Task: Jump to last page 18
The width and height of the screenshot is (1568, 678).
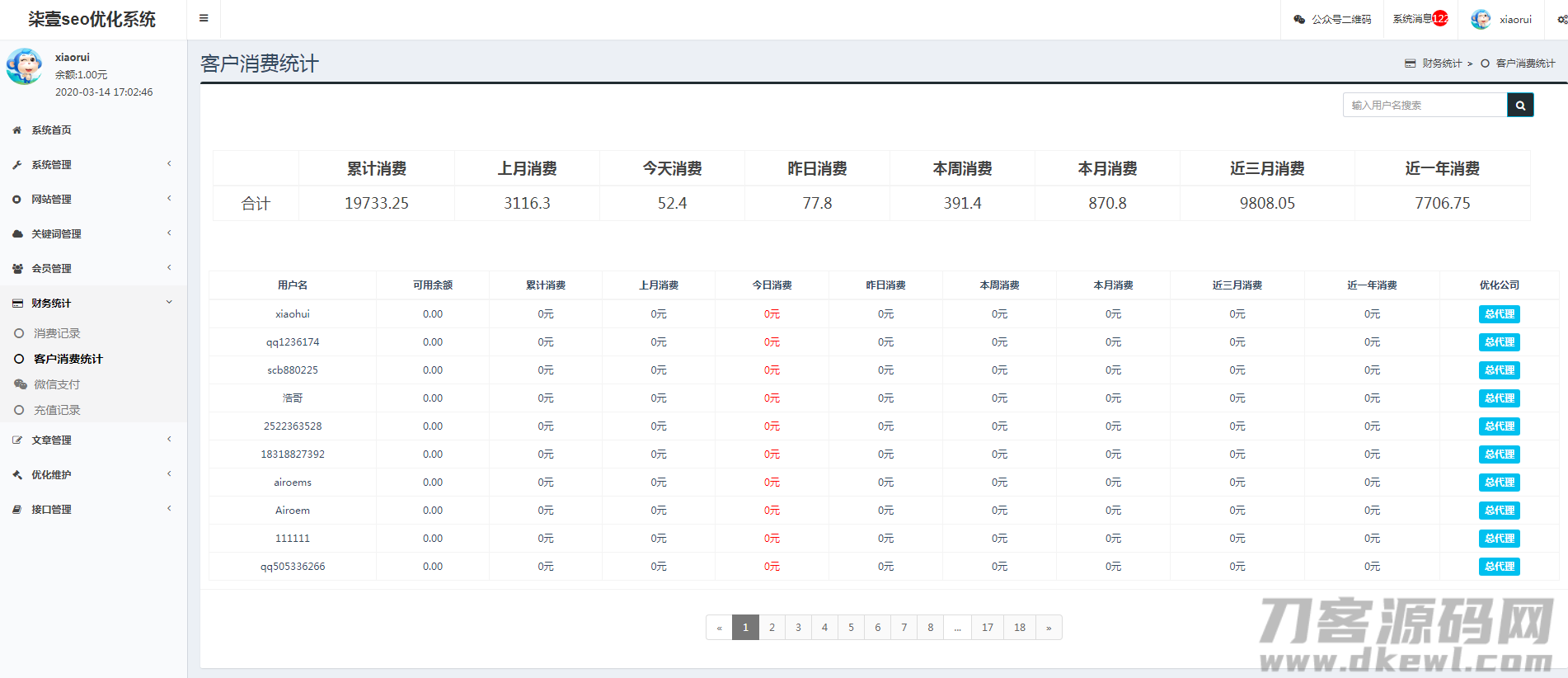Action: [x=1019, y=628]
